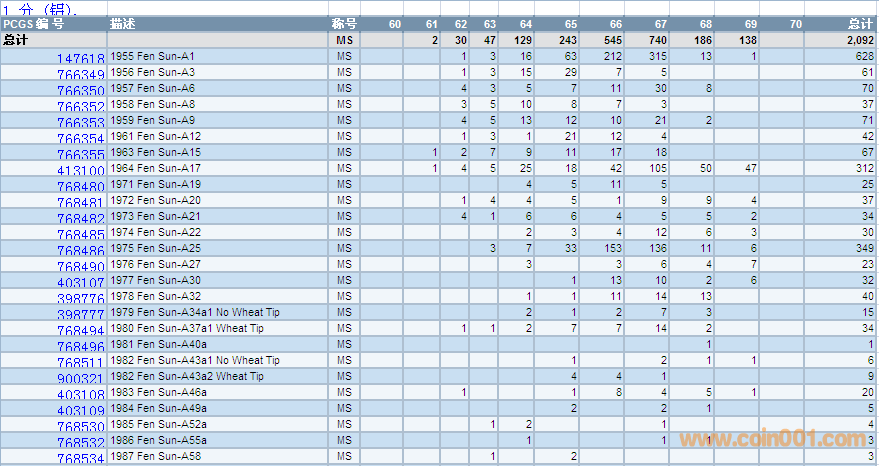
Task: Click the 766355 PCGS number link
Action: 80,155
